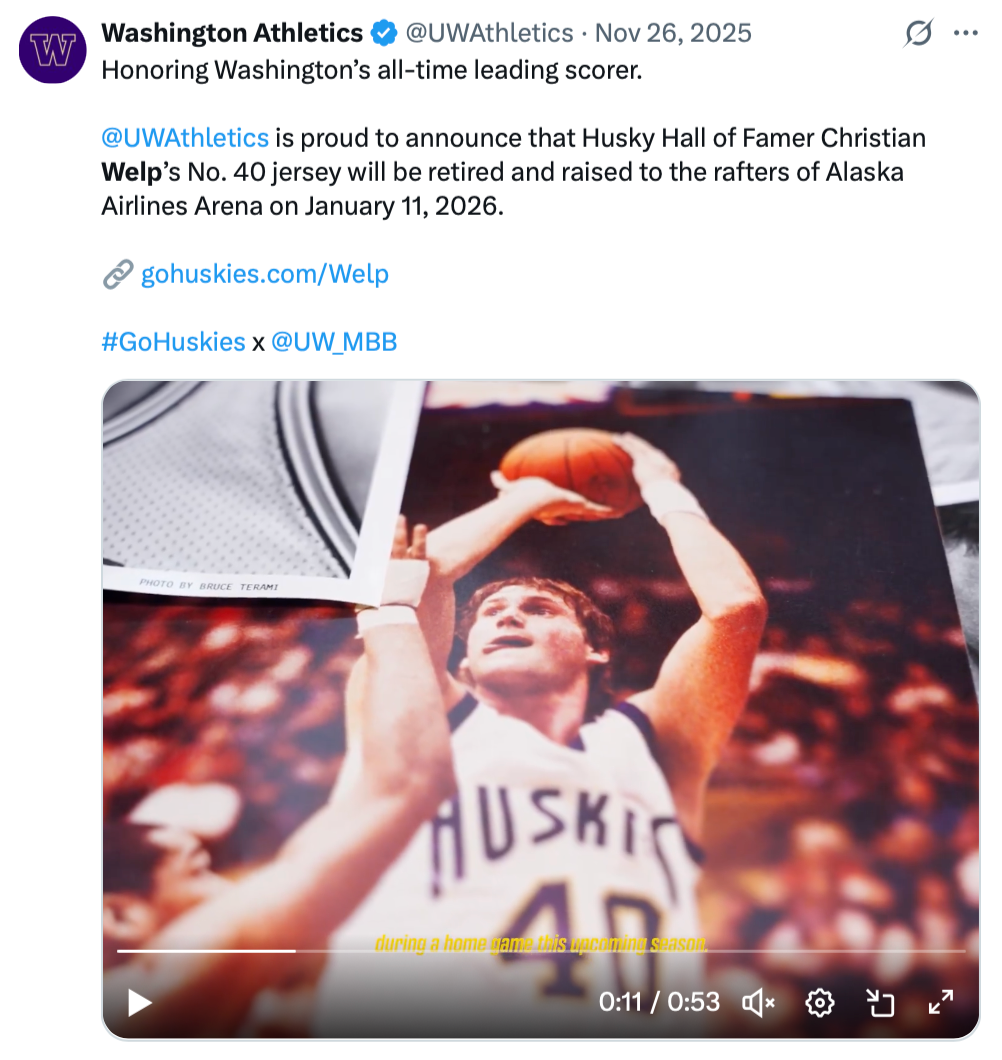
Task: Open the Nov 26, 2025 post timestamp
Action: (x=673, y=33)
